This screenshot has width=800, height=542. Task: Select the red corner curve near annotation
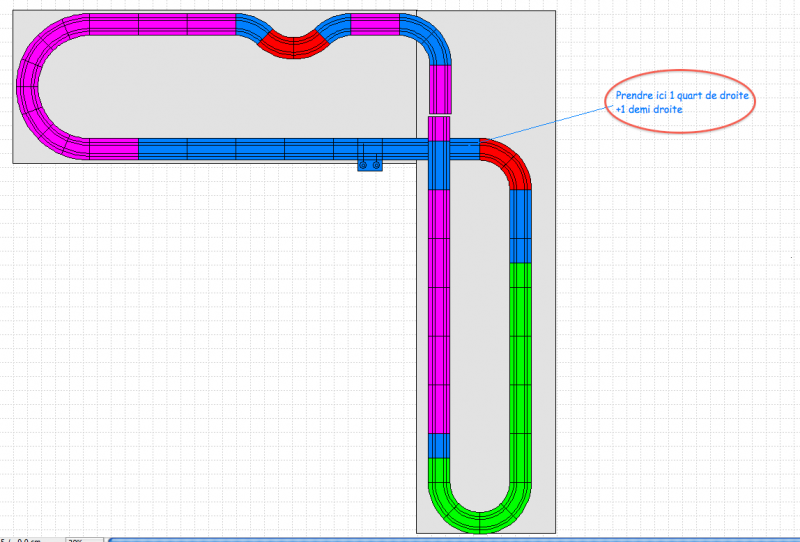509,162
